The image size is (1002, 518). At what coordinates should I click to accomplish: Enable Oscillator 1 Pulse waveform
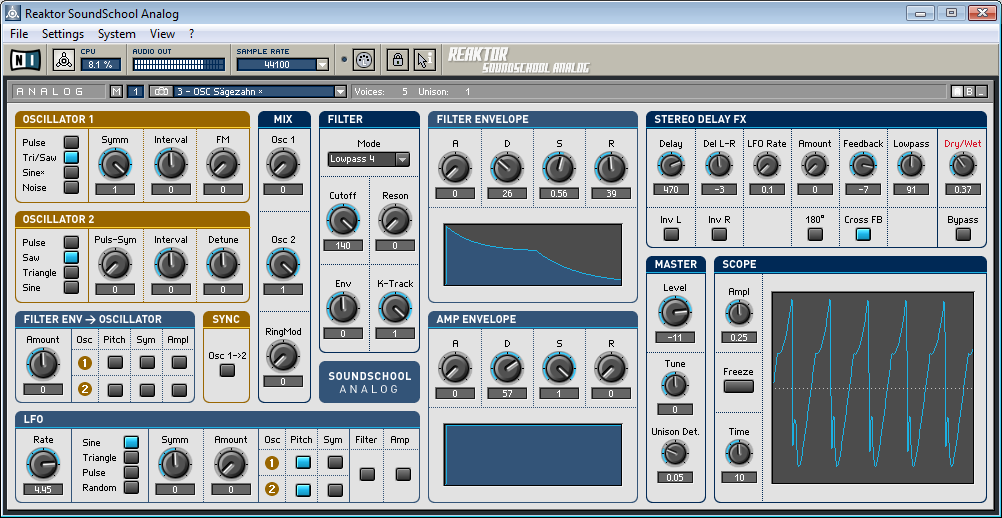click(71, 142)
